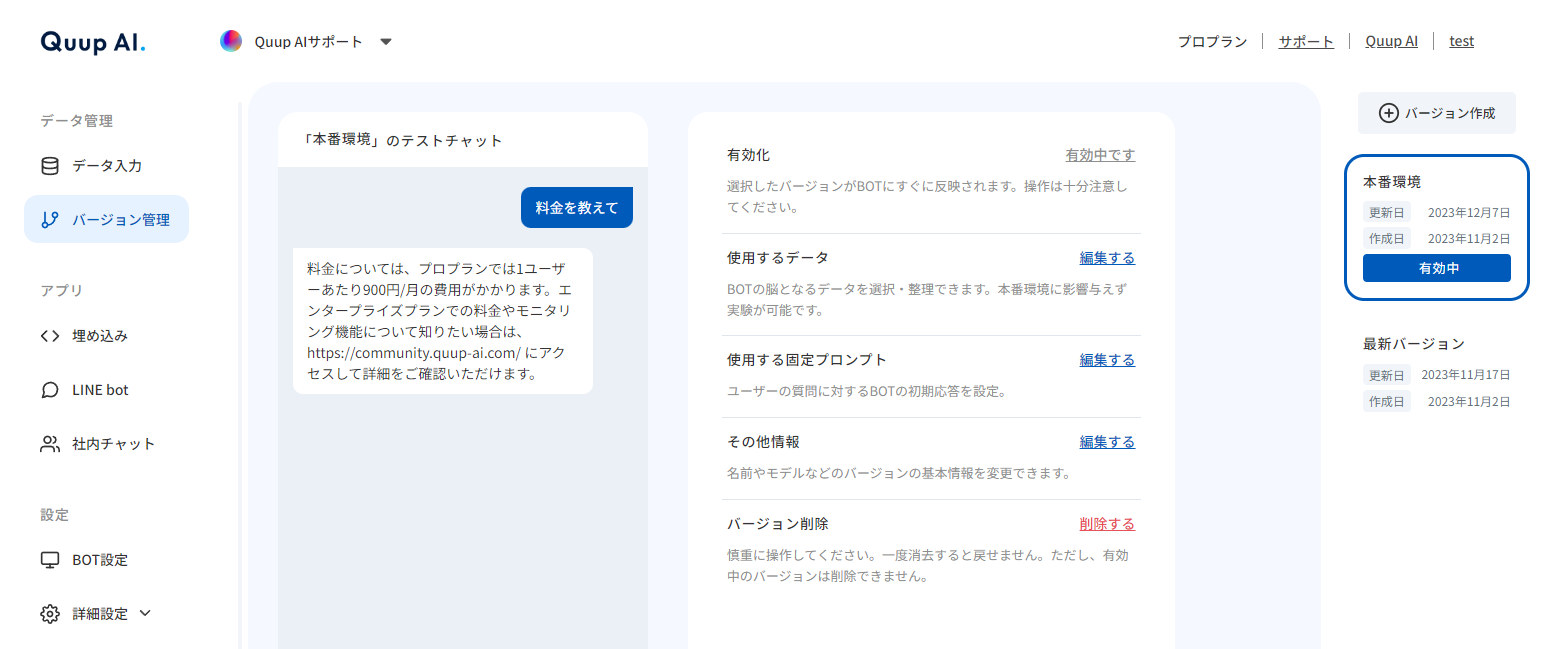The width and height of the screenshot is (1551, 649).
Task: Click the database icon beside データ入力
Action: tap(50, 166)
